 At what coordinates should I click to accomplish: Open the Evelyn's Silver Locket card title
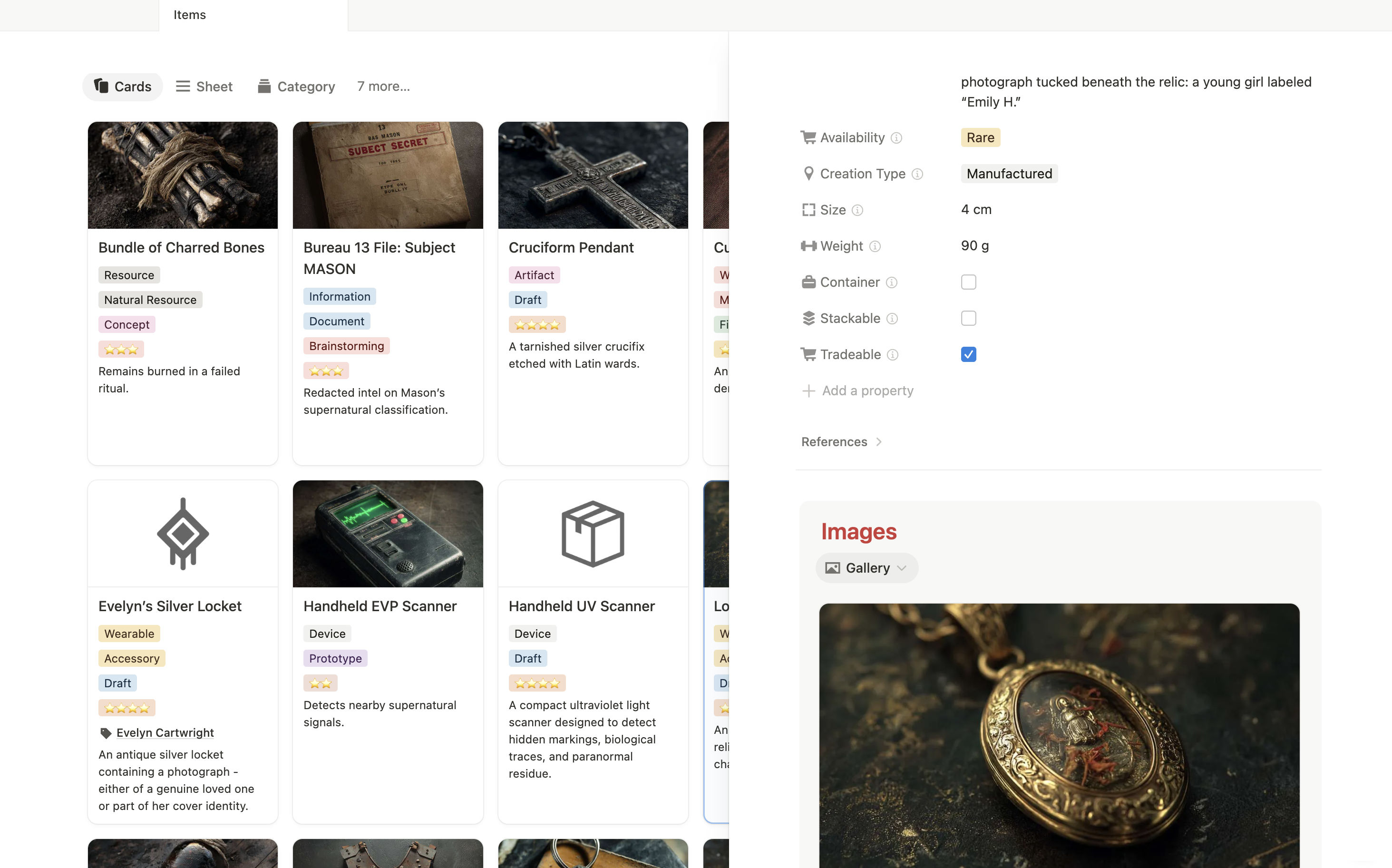pos(170,606)
